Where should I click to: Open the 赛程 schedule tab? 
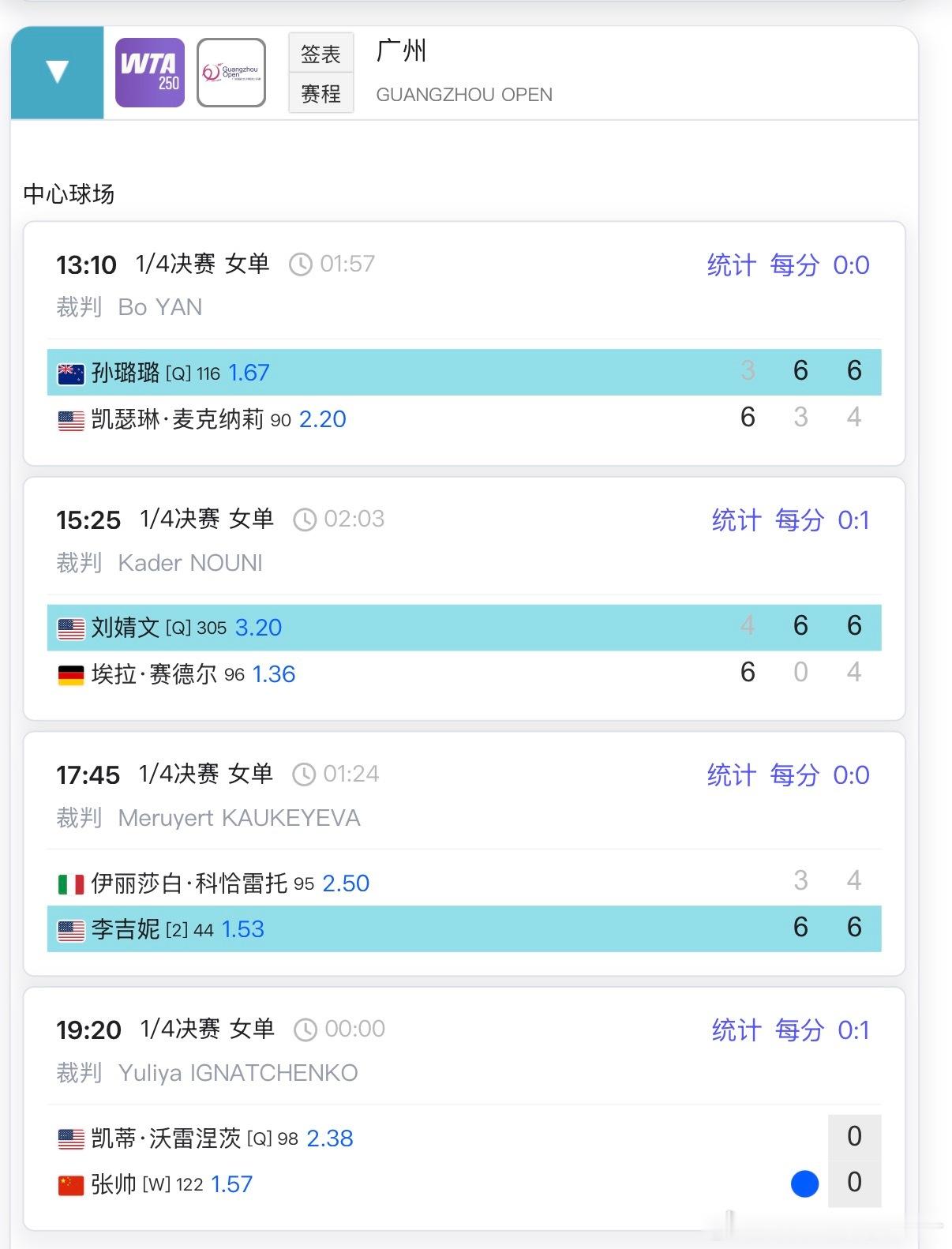[x=320, y=94]
